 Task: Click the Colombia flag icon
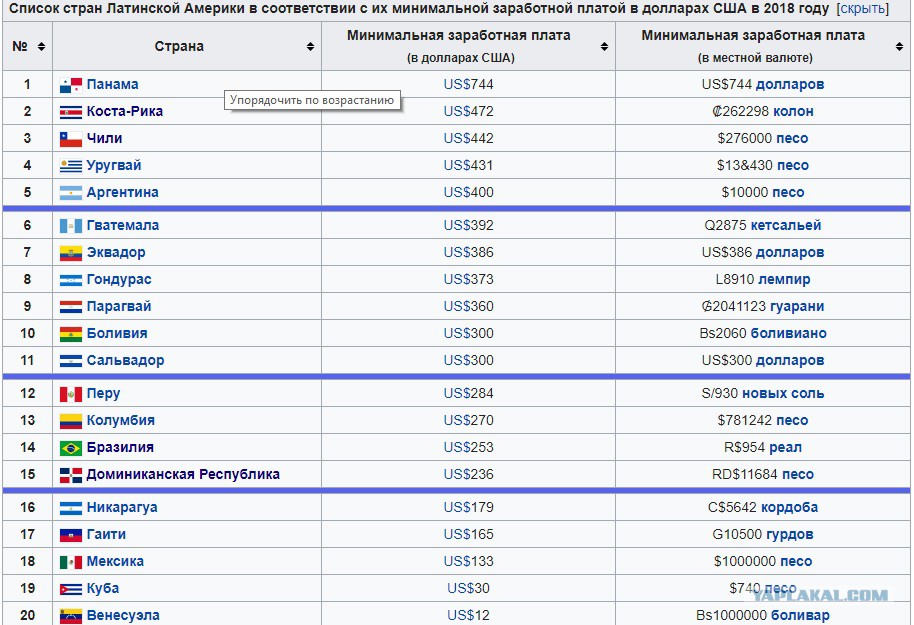tap(71, 421)
